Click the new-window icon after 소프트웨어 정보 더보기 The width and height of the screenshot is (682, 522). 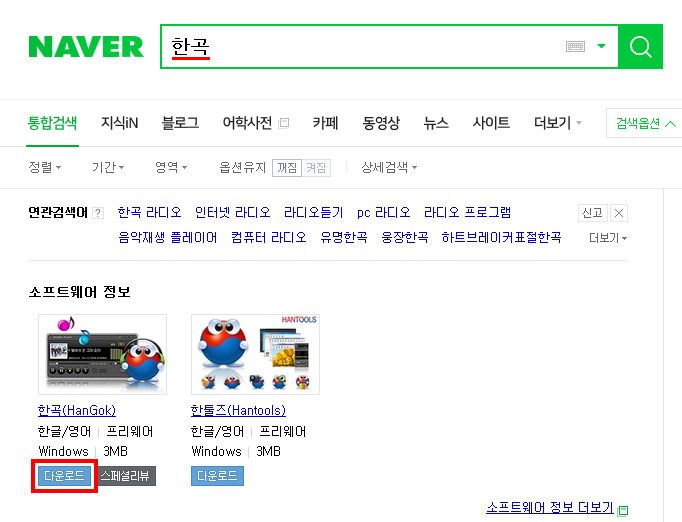point(623,510)
